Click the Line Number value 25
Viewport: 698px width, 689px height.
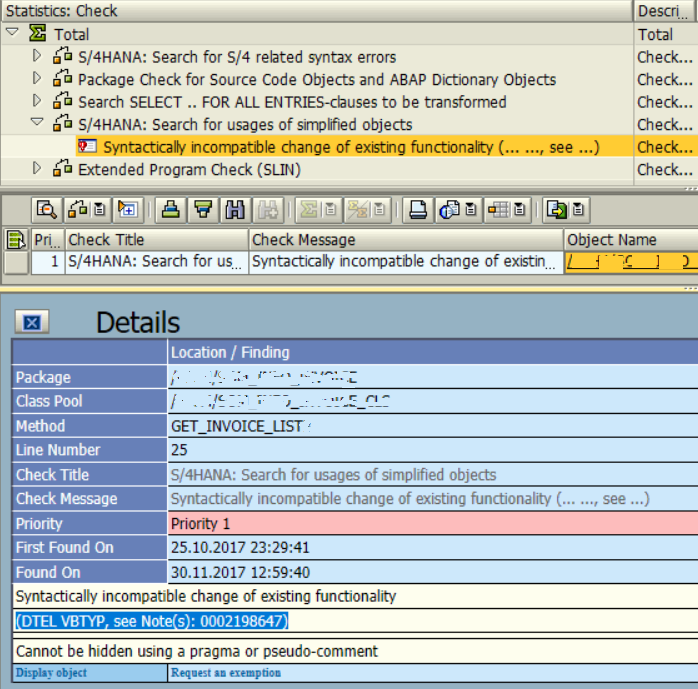click(x=179, y=450)
